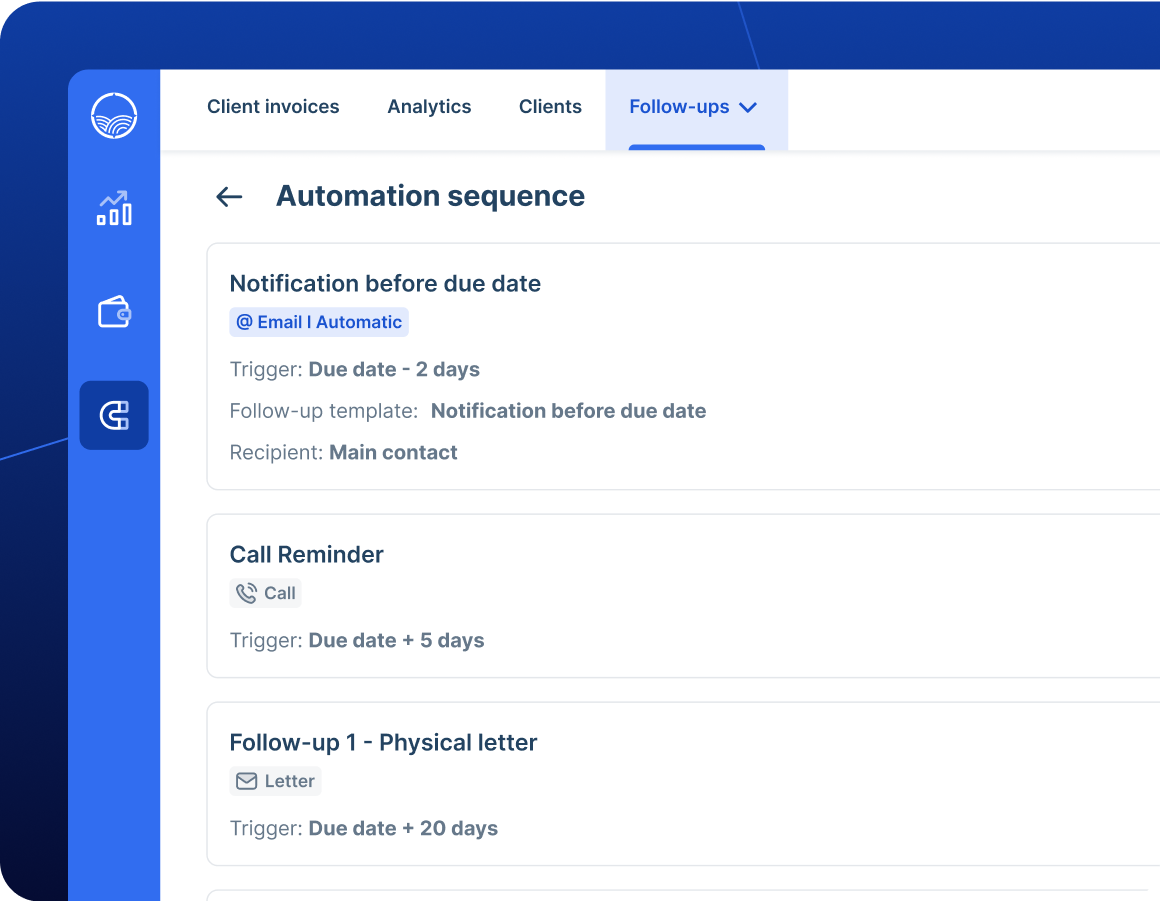Click the Email | Automatic badge

(319, 322)
